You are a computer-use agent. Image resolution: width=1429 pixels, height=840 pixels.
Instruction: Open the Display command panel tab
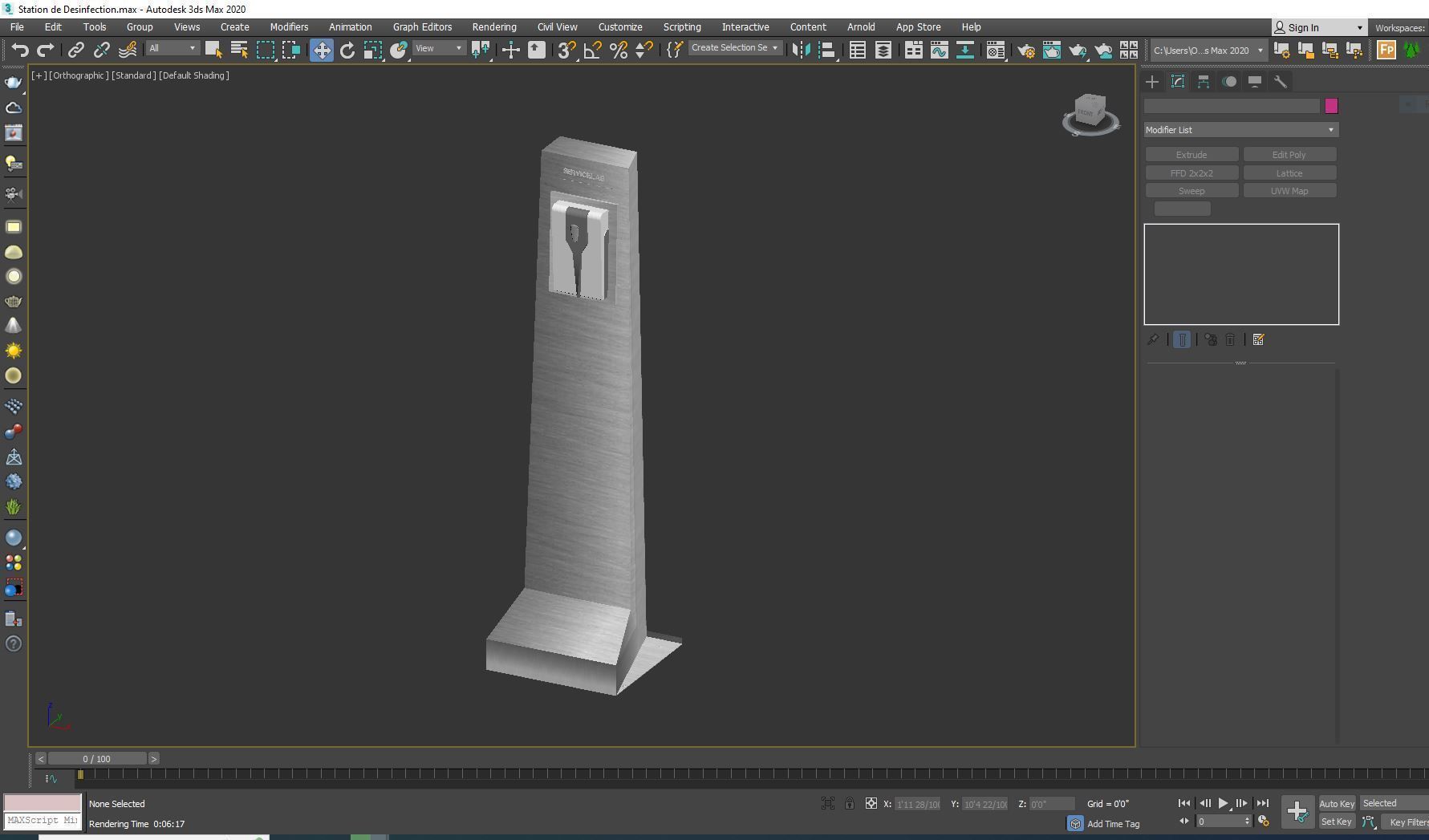coord(1255,82)
